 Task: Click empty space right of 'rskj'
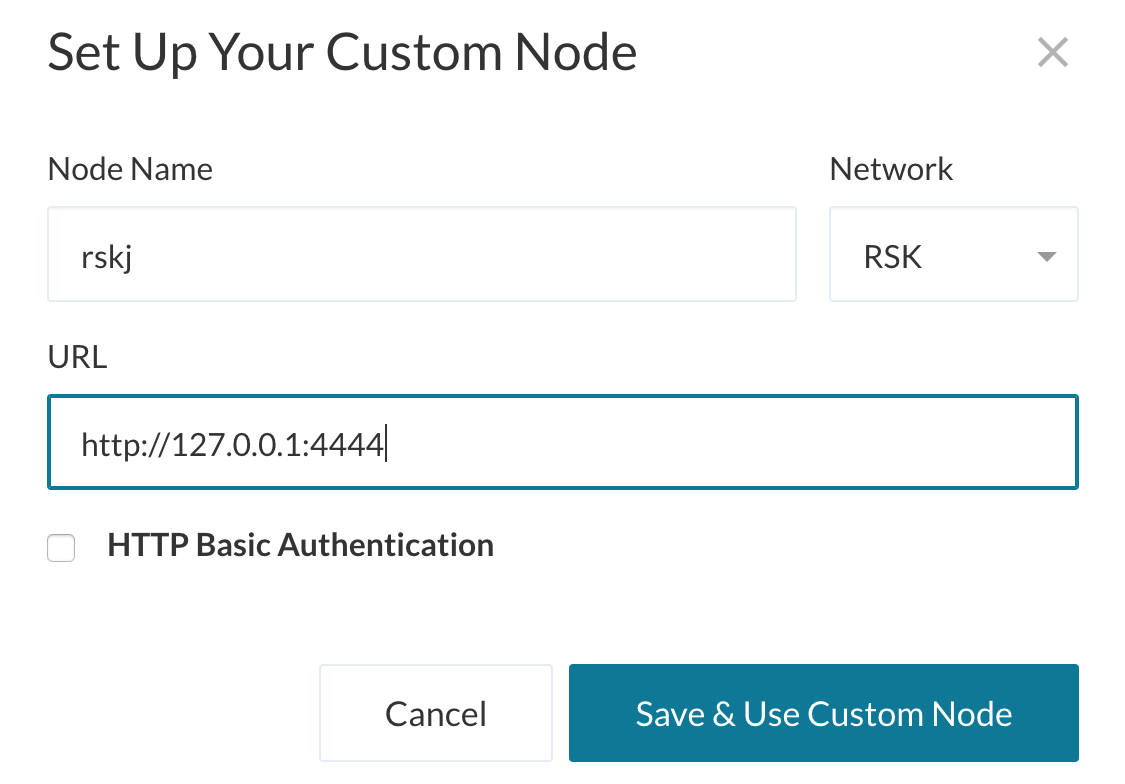(x=500, y=255)
